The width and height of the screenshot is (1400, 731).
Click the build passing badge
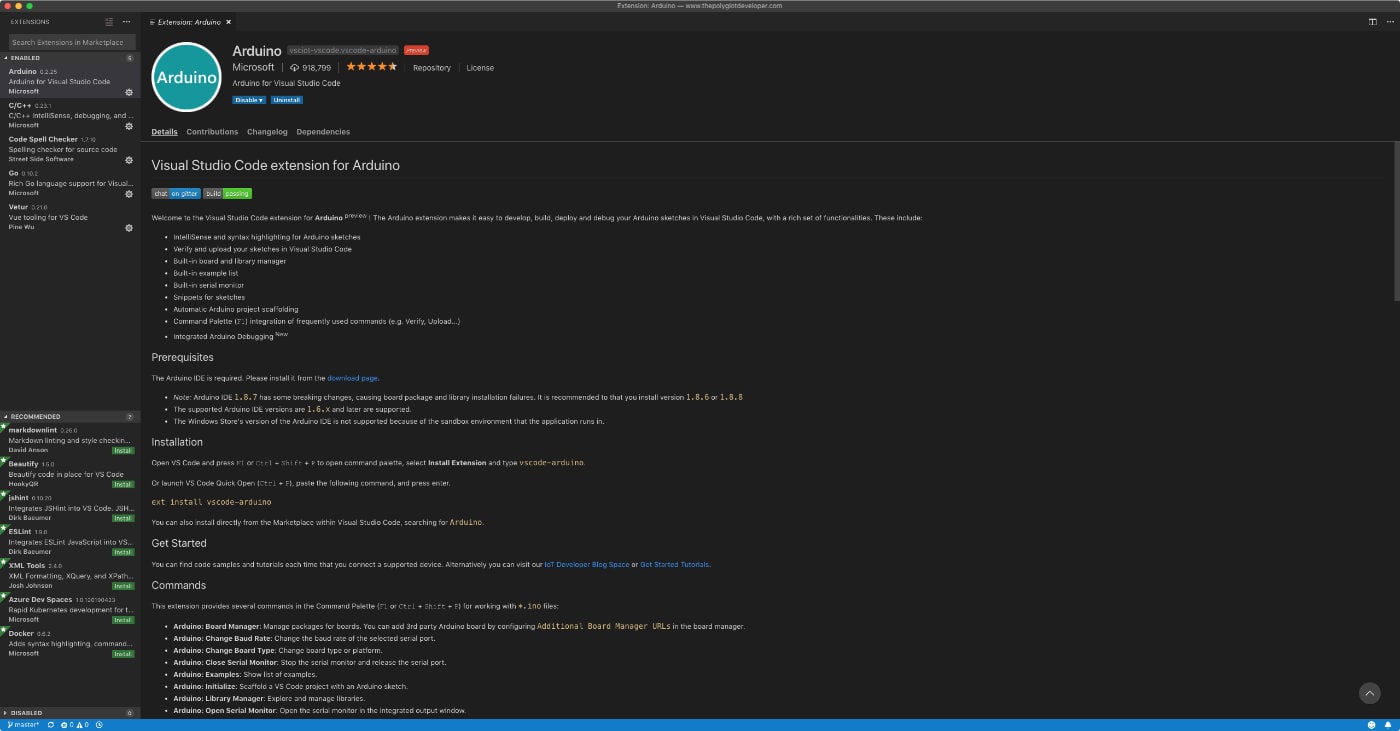[228, 193]
